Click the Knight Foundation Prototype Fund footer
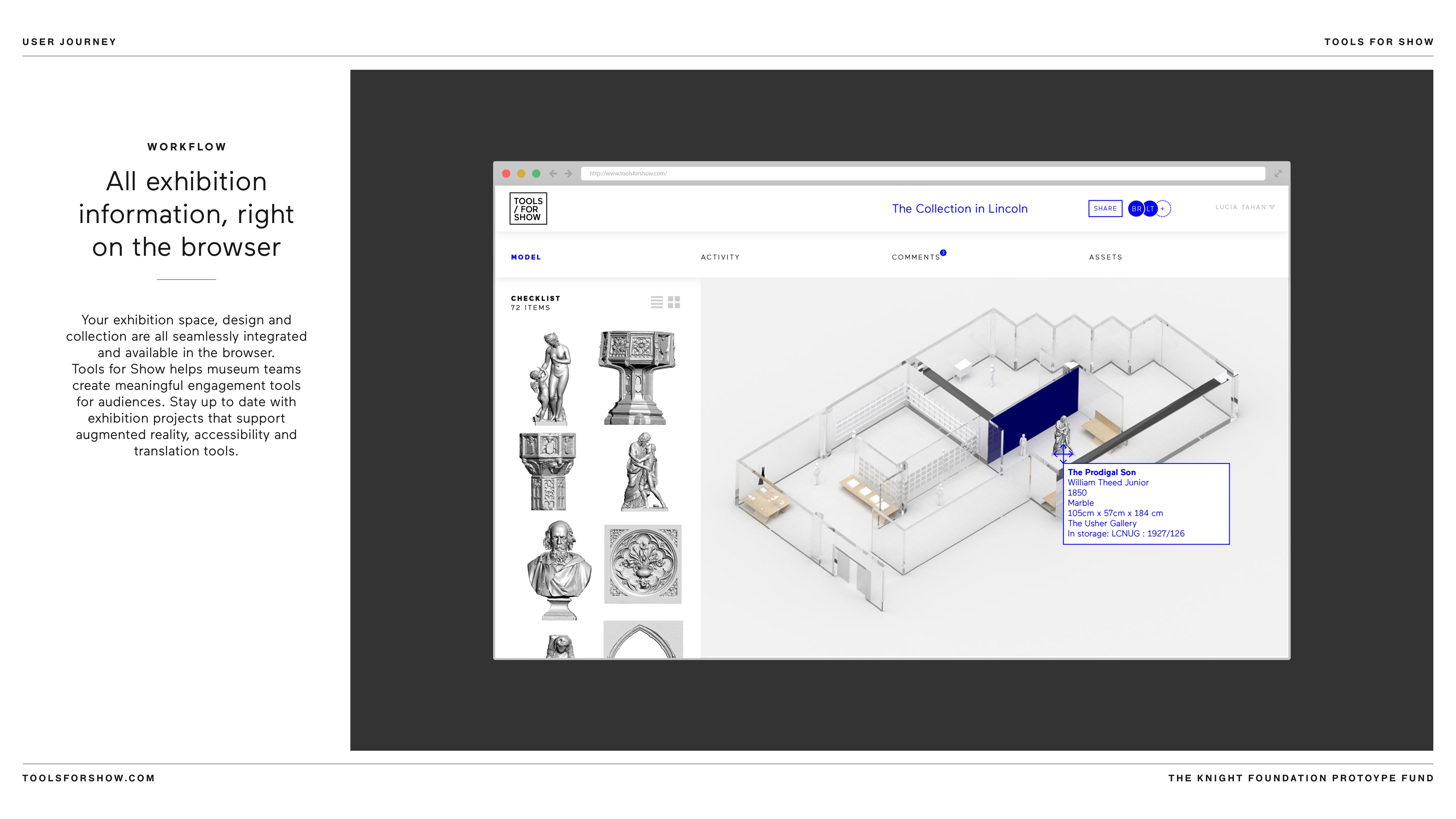 1301,778
